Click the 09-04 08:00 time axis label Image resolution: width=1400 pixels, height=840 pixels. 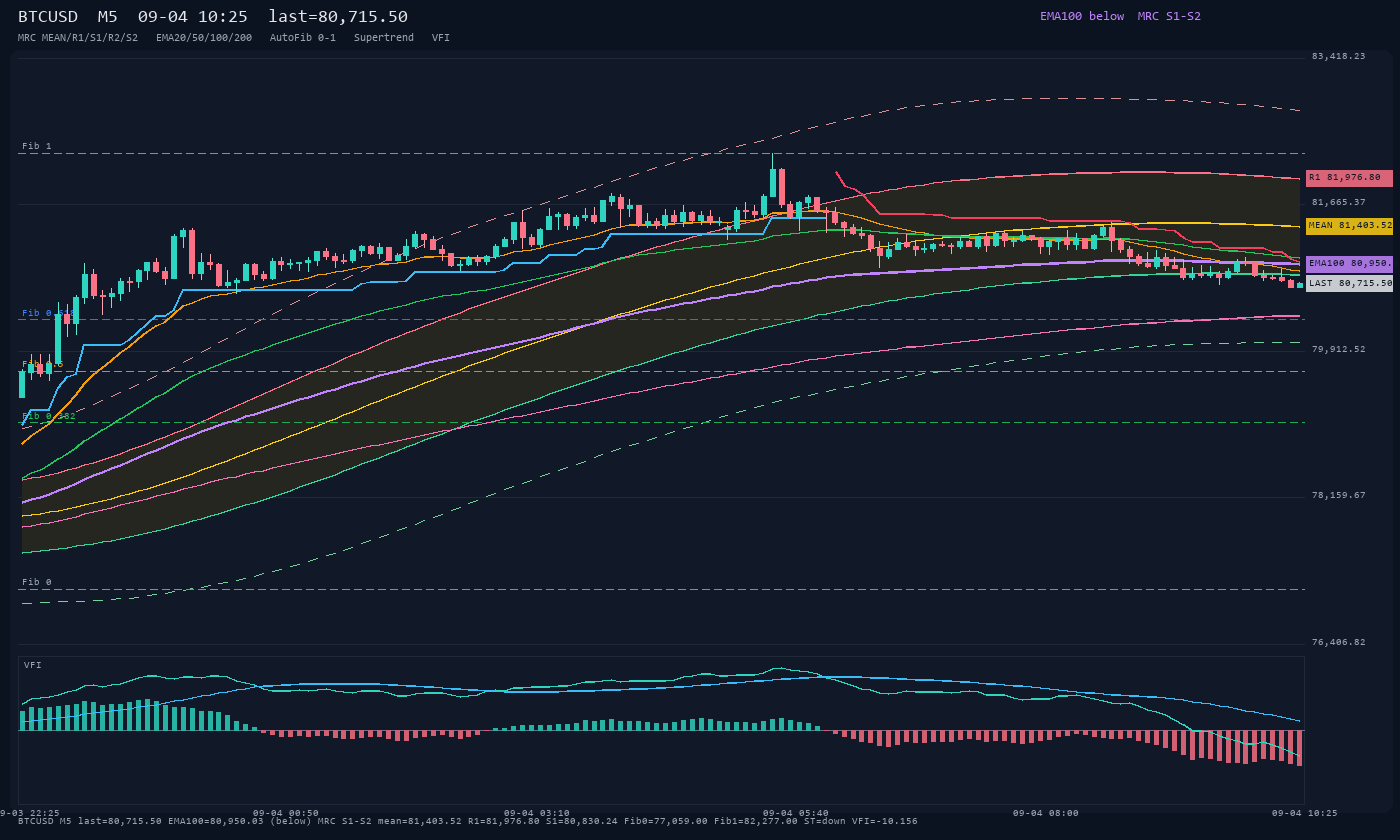click(x=1045, y=813)
